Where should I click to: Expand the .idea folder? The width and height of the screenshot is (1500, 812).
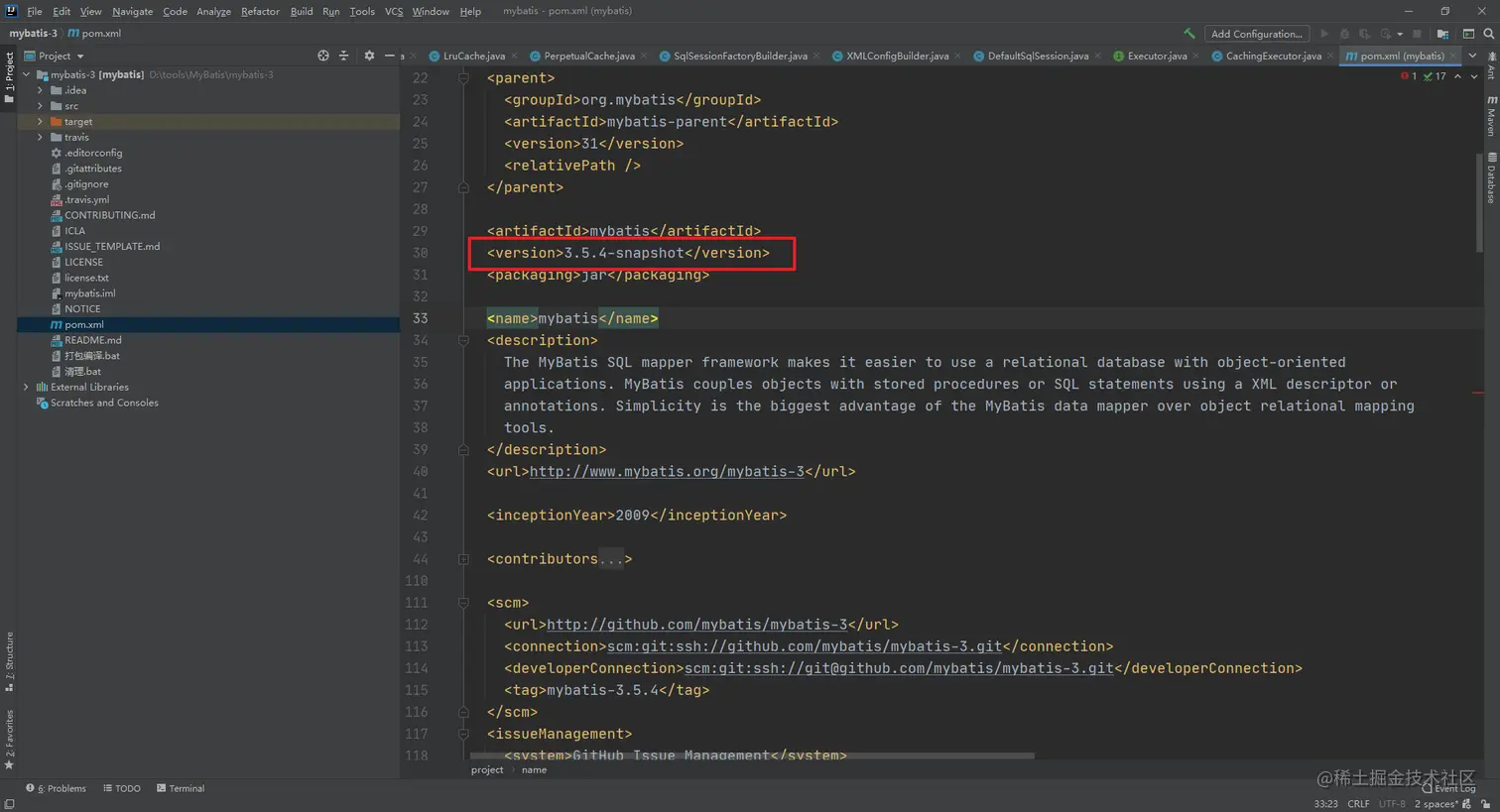click(x=41, y=90)
